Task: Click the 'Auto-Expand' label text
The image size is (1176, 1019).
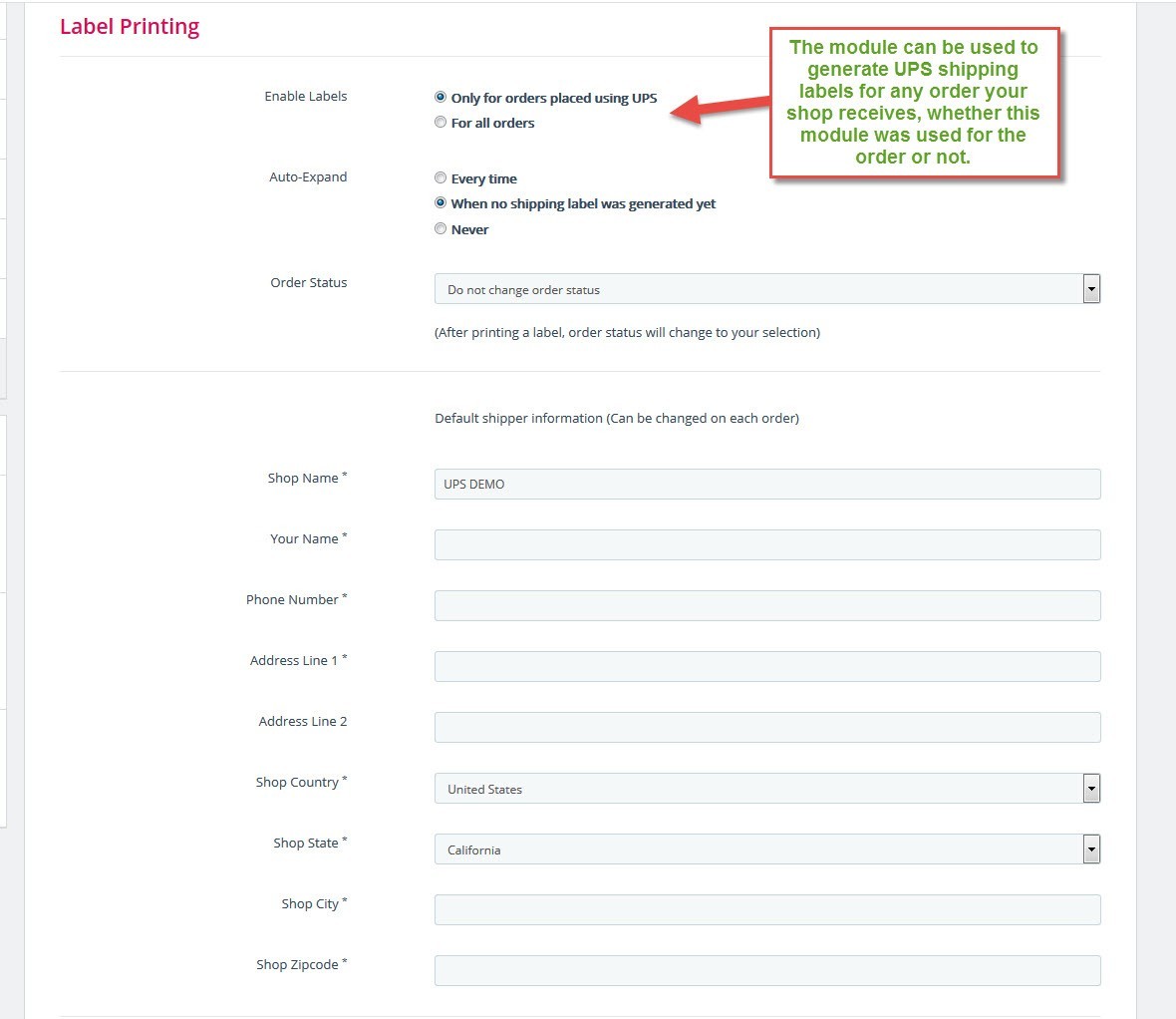Action: pos(308,177)
